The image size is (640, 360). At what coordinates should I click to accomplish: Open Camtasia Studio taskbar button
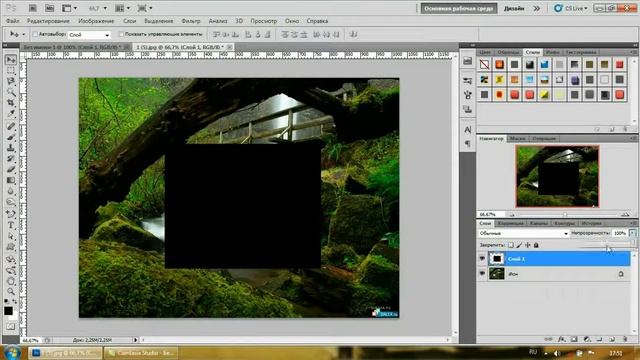tap(140, 353)
